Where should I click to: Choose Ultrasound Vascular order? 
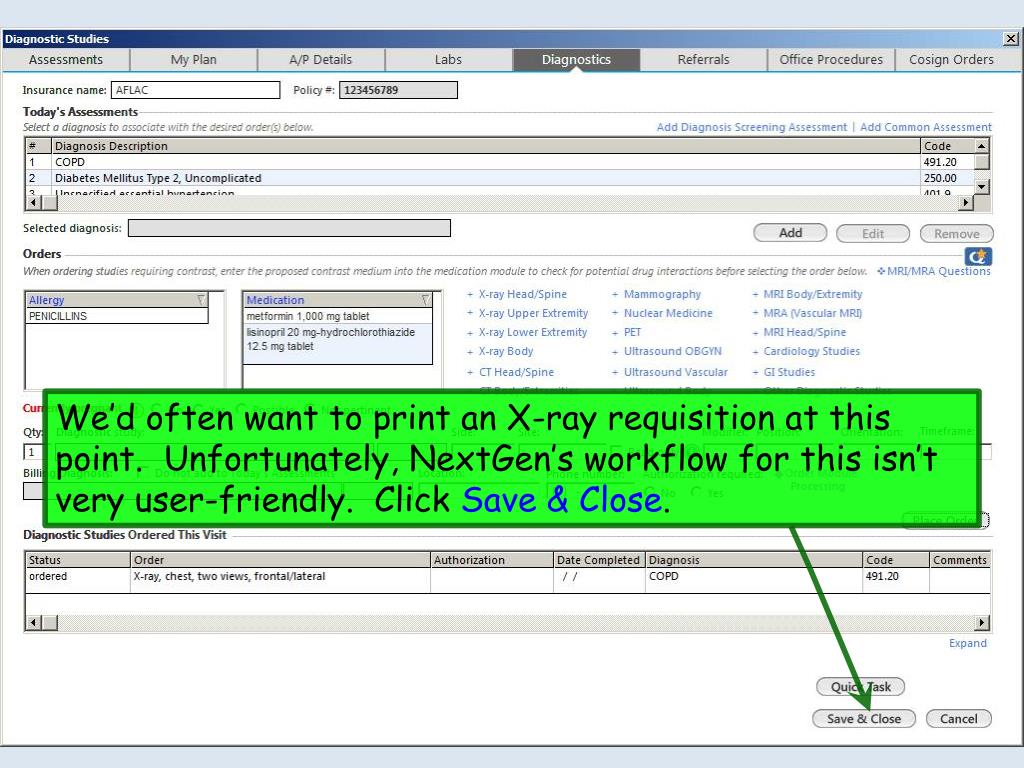point(675,372)
